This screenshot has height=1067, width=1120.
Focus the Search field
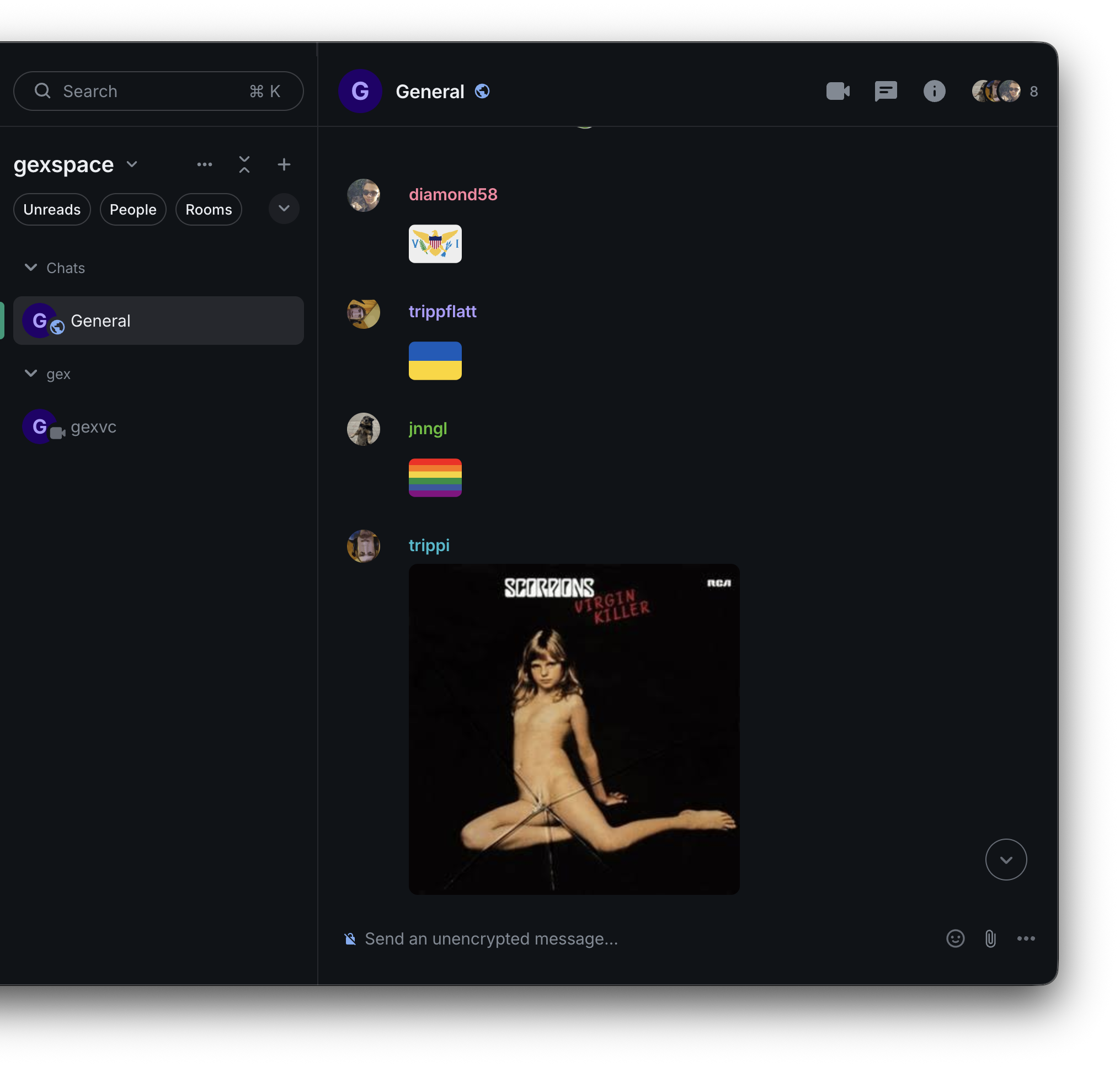pyautogui.click(x=158, y=91)
